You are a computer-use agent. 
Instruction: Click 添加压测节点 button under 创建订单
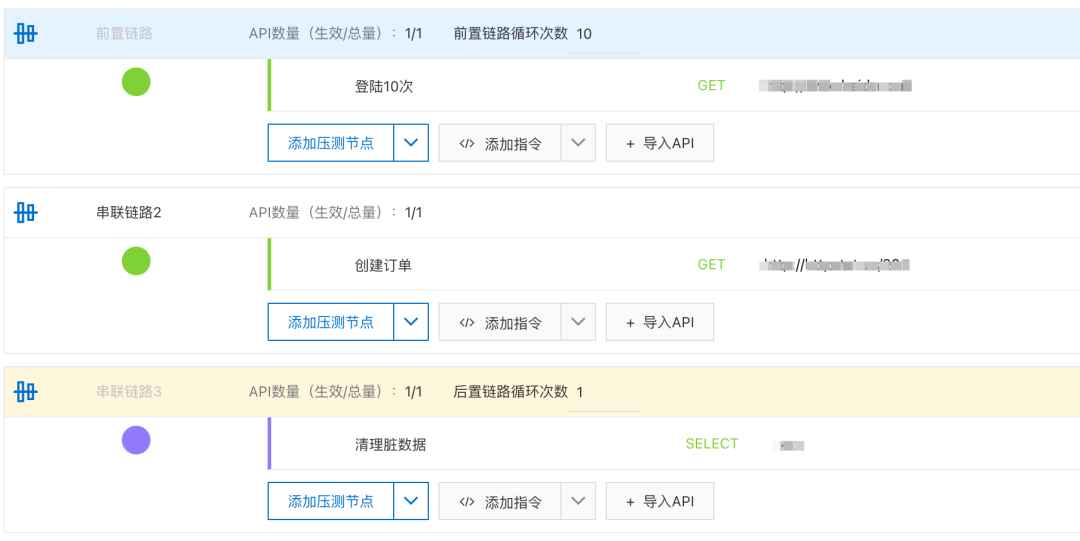[x=331, y=322]
